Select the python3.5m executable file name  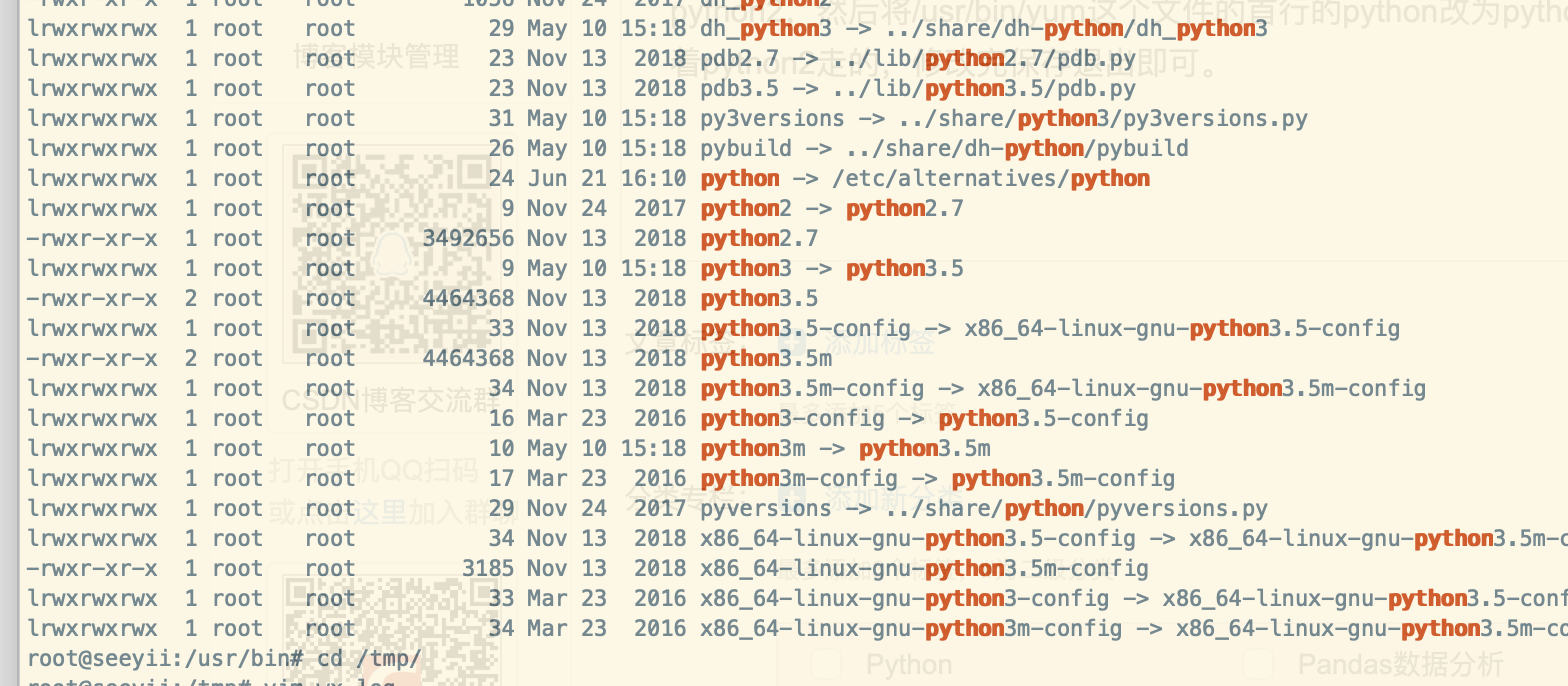766,358
